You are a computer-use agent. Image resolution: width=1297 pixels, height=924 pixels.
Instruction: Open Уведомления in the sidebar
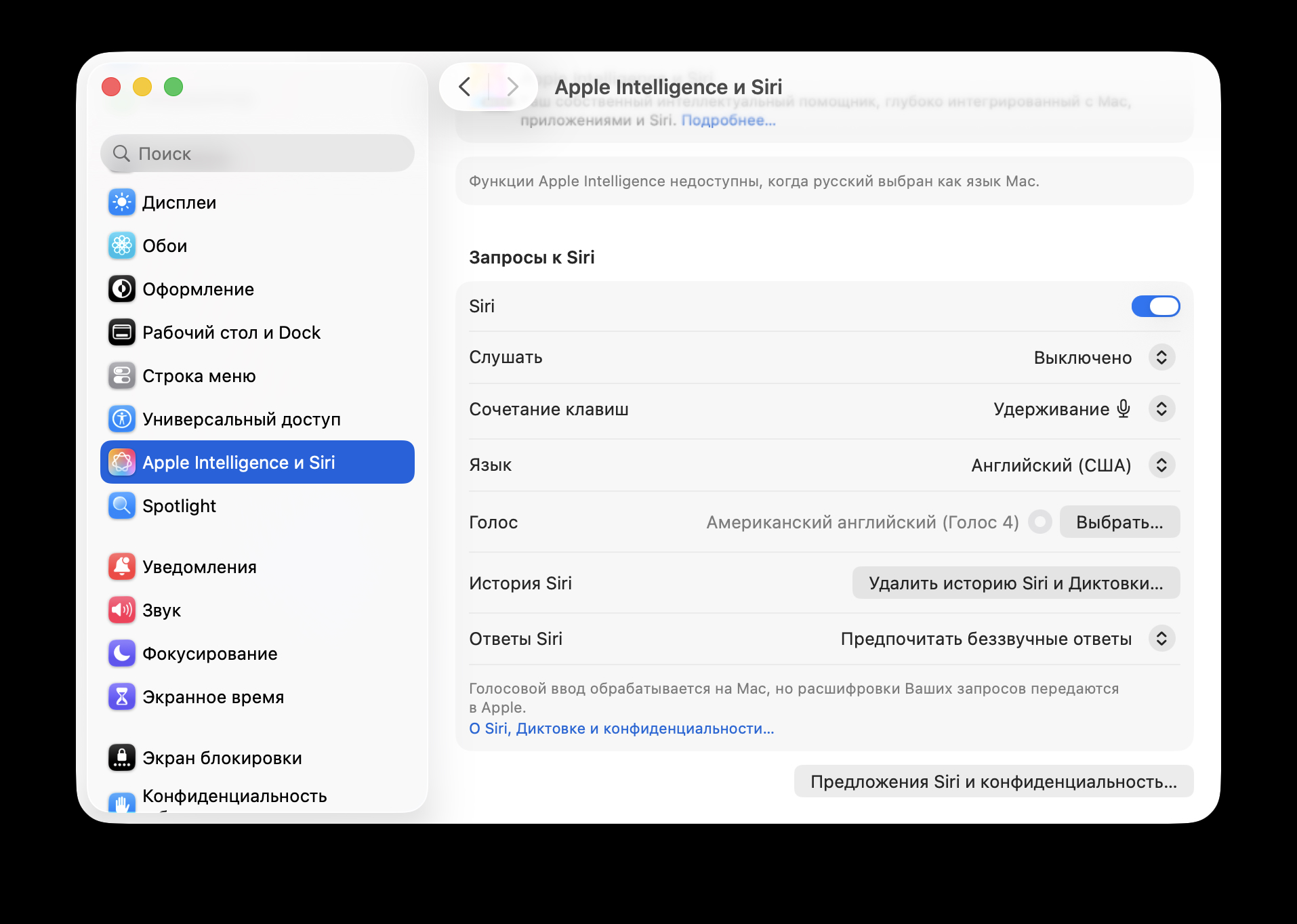point(258,567)
